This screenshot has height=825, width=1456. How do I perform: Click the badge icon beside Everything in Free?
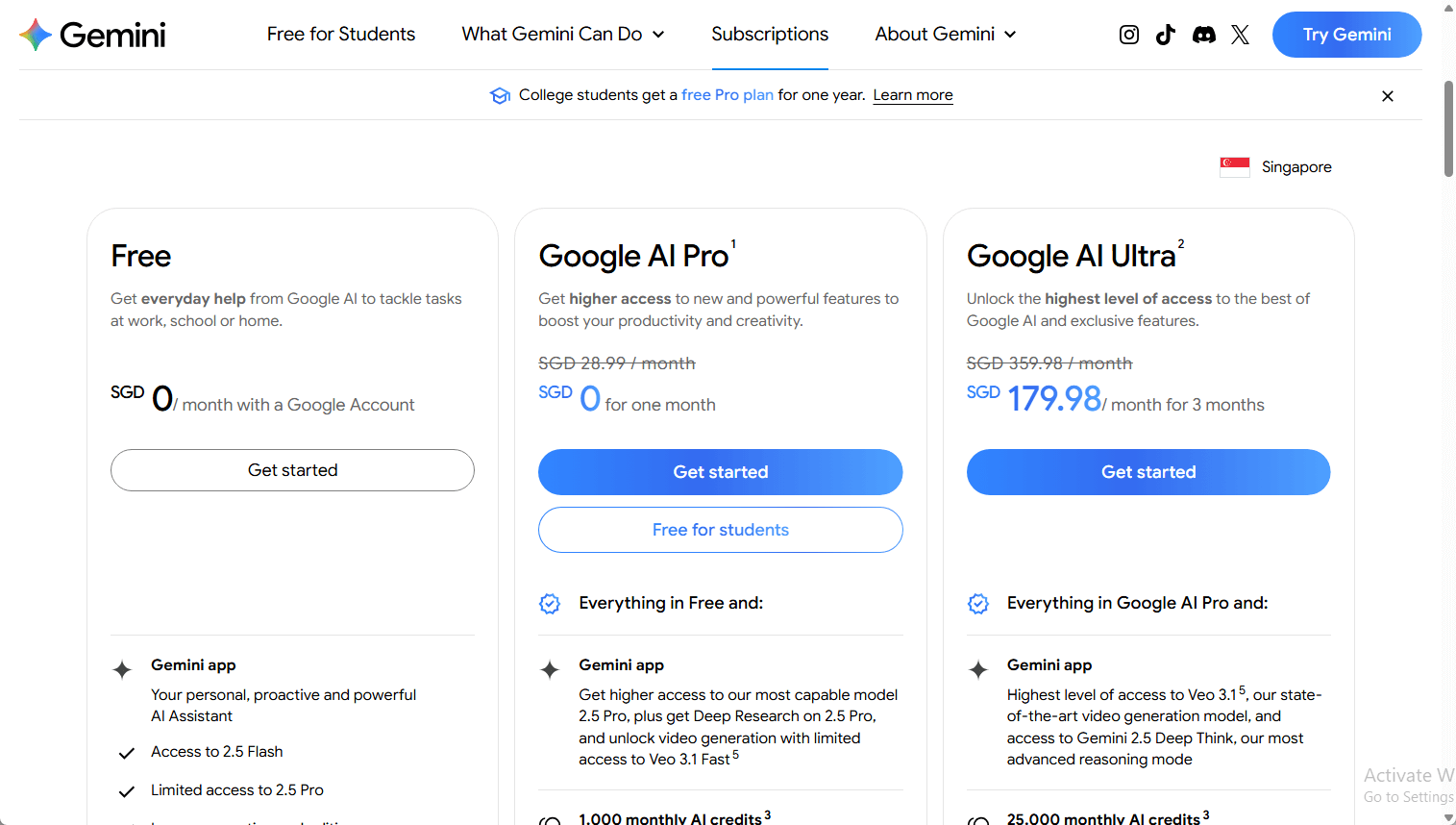(549, 603)
